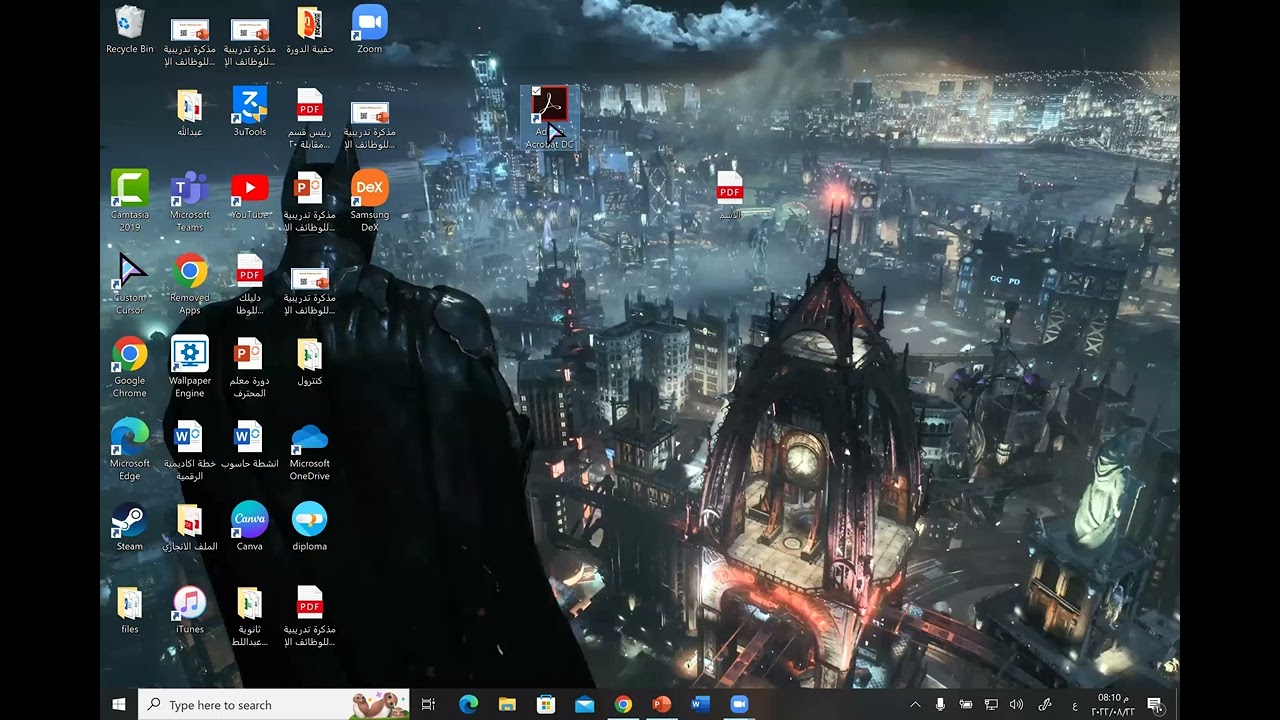Open Microsoft Store from the taskbar
Image resolution: width=1280 pixels, height=720 pixels.
546,705
